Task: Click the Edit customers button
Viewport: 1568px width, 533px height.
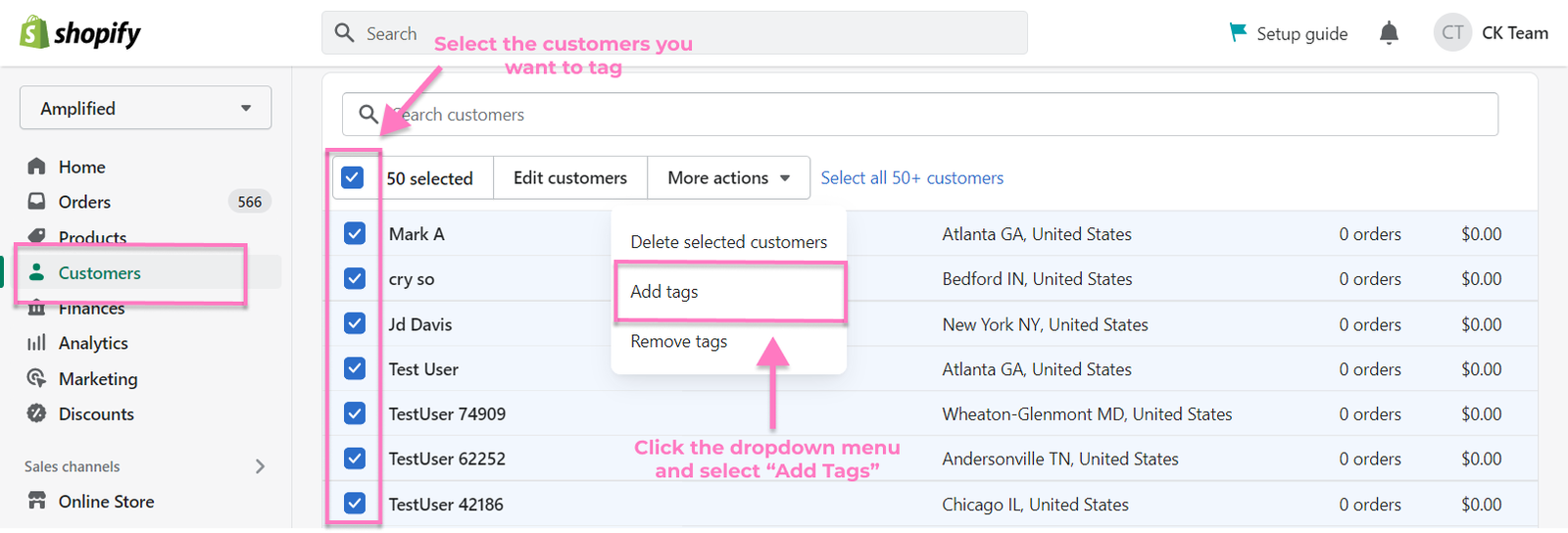Action: [569, 177]
